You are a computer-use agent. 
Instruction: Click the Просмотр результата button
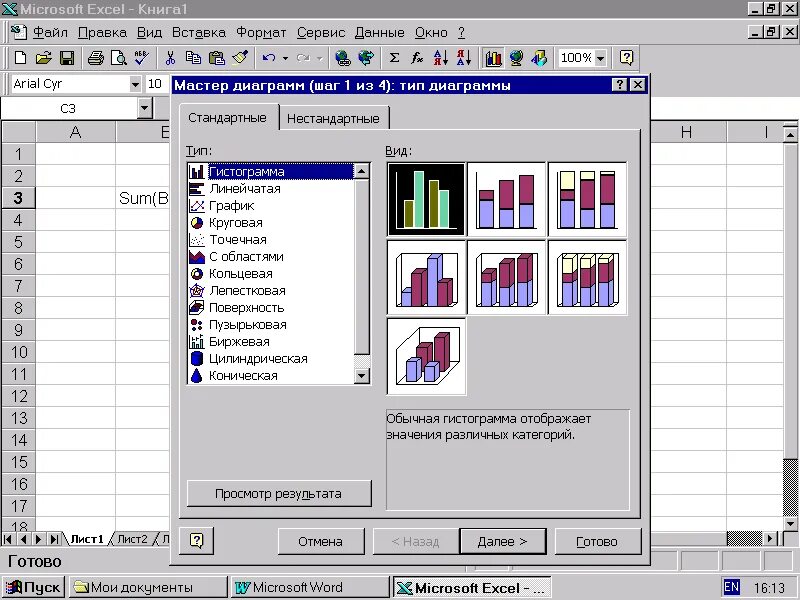(279, 493)
